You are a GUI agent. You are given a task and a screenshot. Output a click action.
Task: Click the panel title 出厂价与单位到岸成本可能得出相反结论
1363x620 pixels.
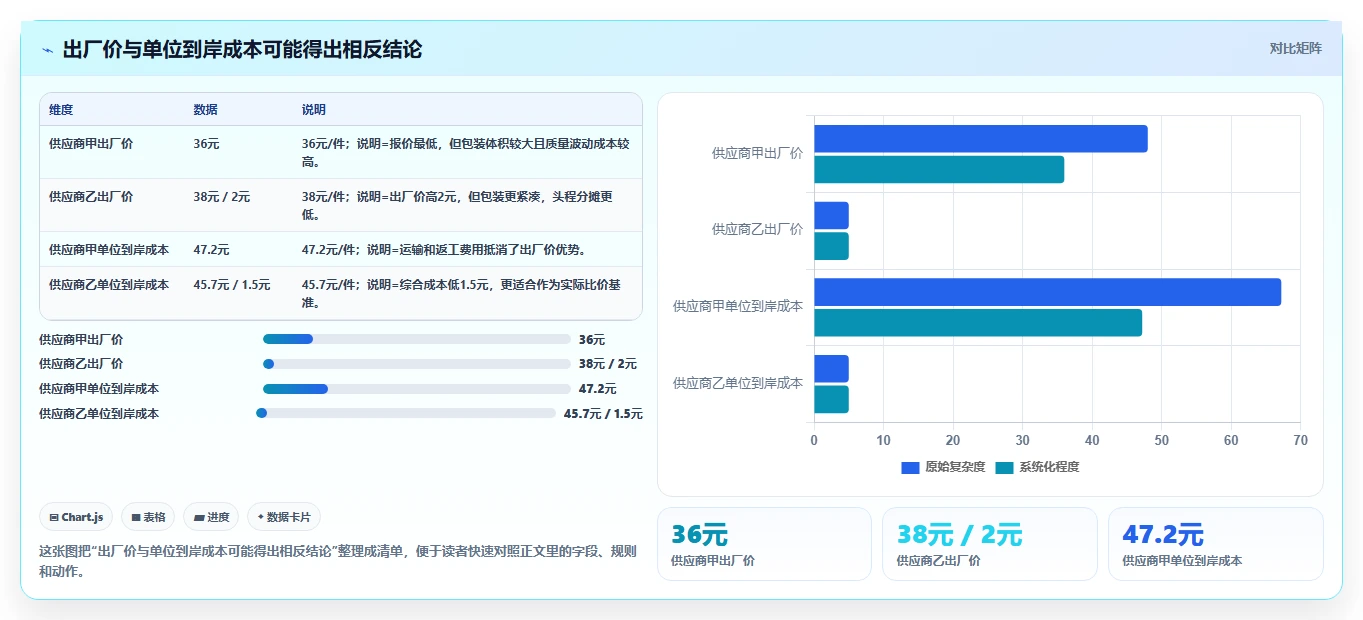tap(242, 49)
